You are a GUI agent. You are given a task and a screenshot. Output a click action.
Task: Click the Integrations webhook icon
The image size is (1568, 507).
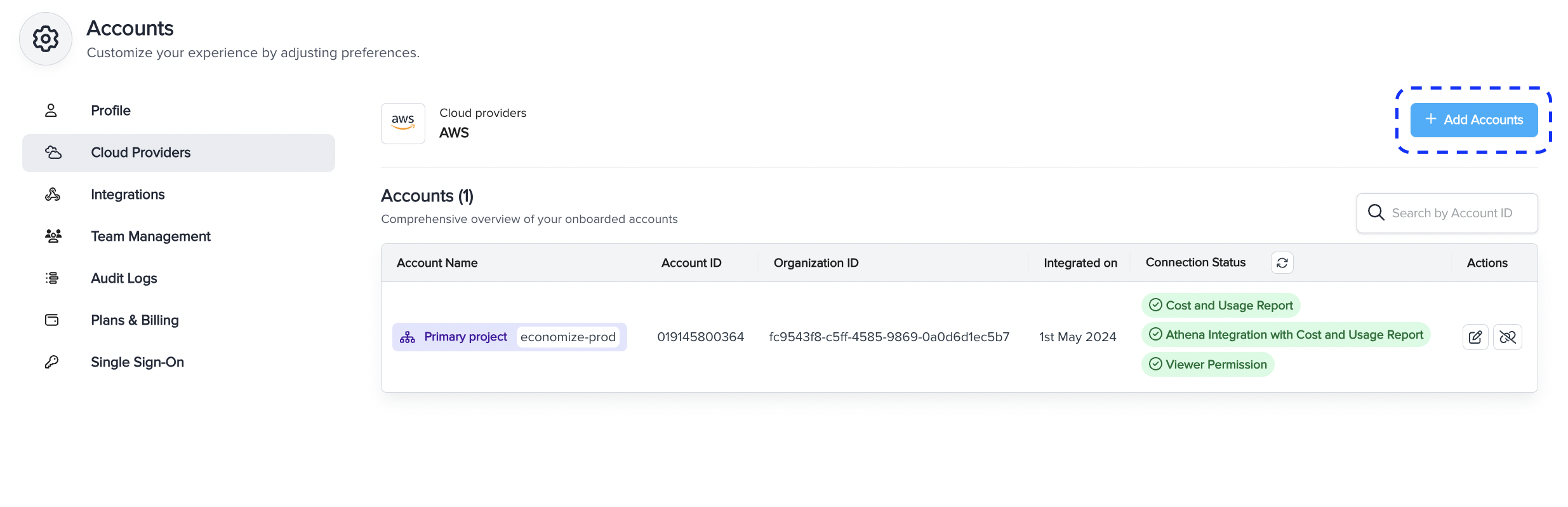pyautogui.click(x=53, y=194)
